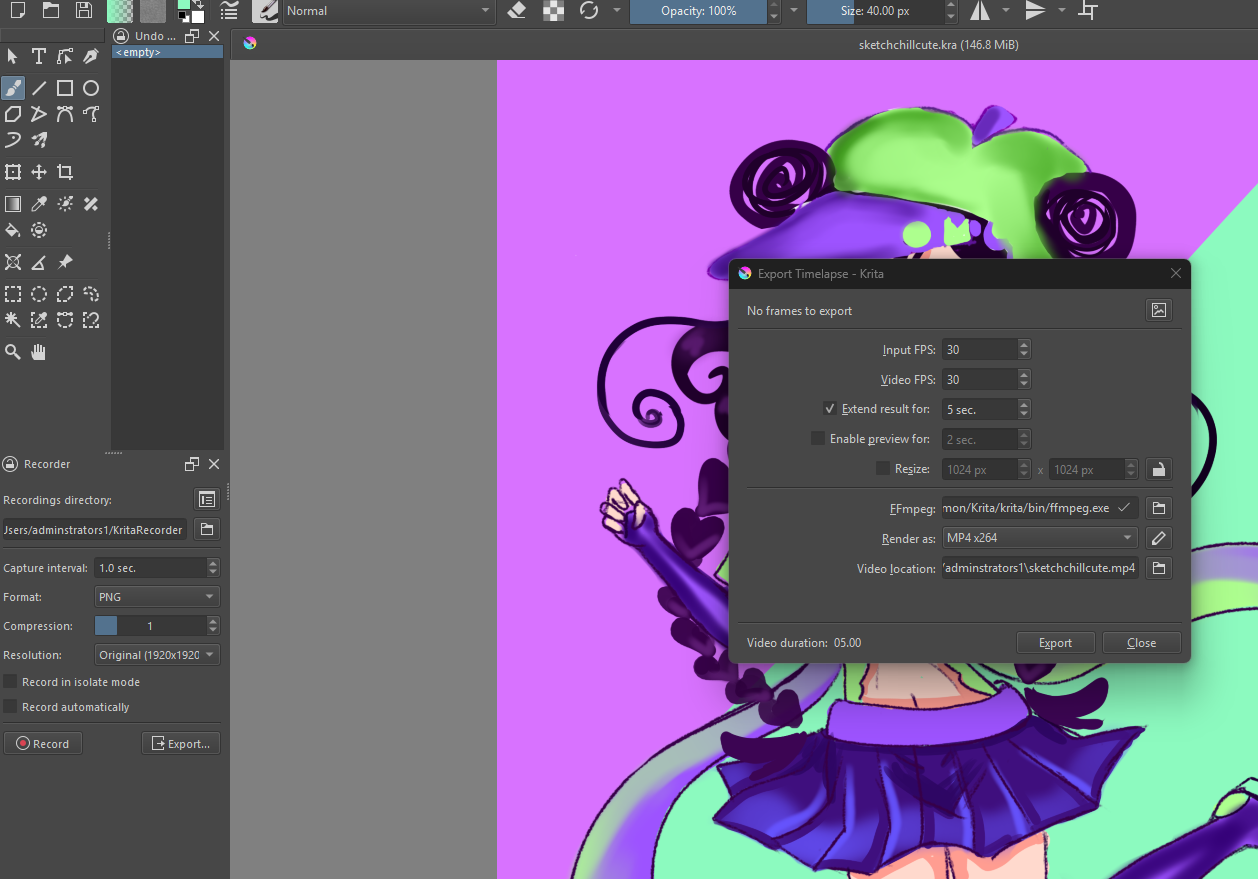Select the empty entry in Undo history
This screenshot has width=1258, height=879.
(167, 52)
